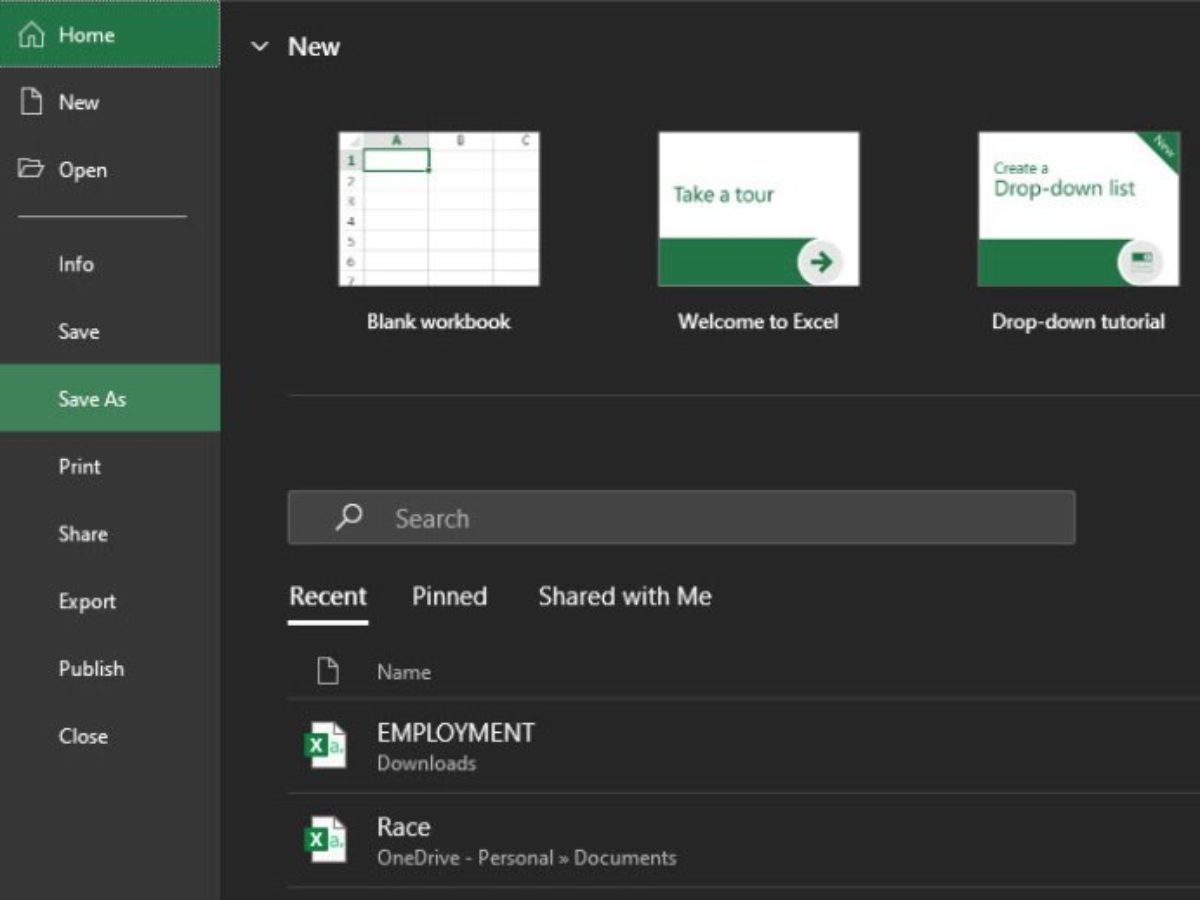Click the Race Excel file icon

click(325, 840)
